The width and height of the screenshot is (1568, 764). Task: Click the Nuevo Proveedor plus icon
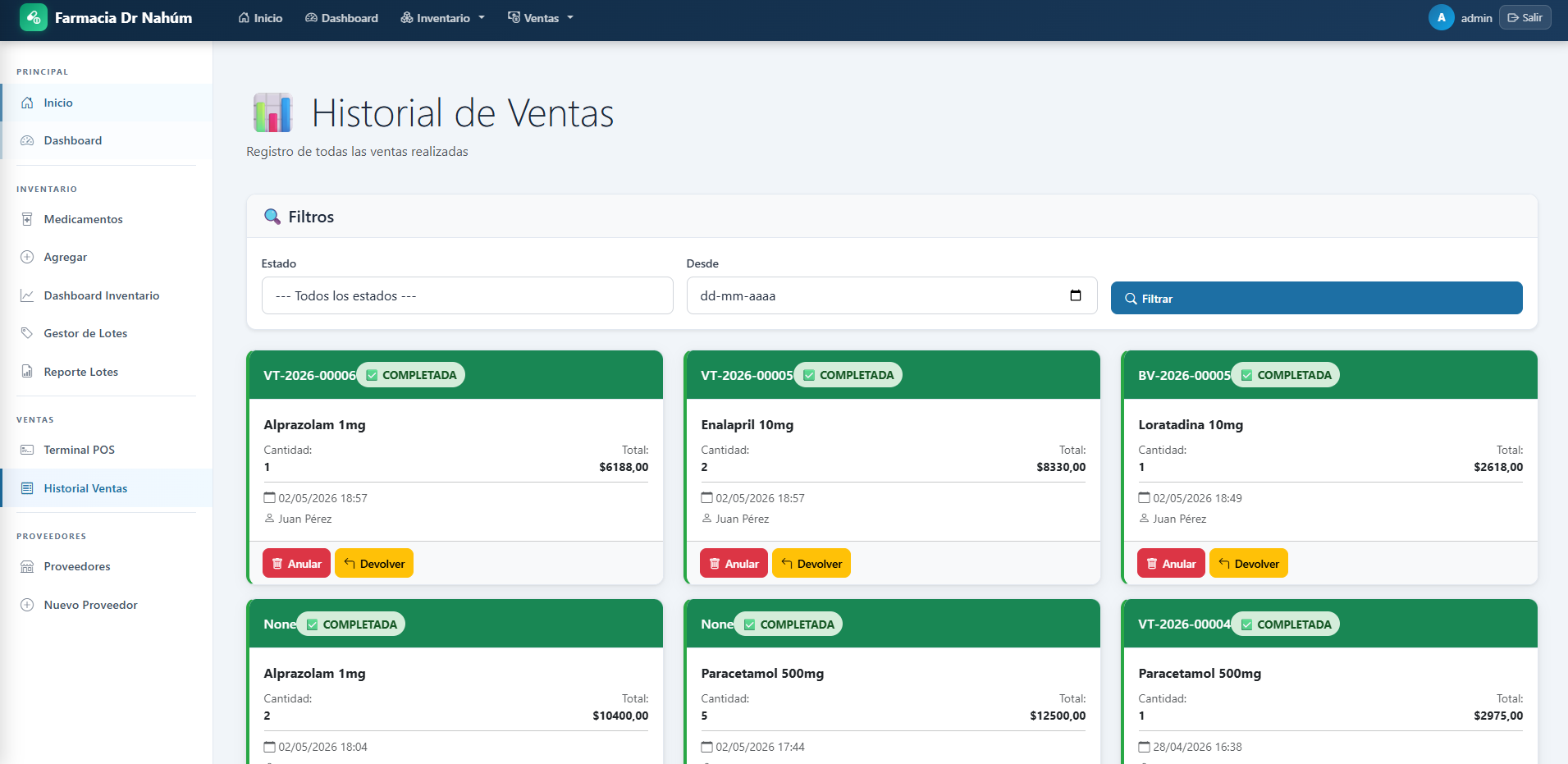click(27, 605)
